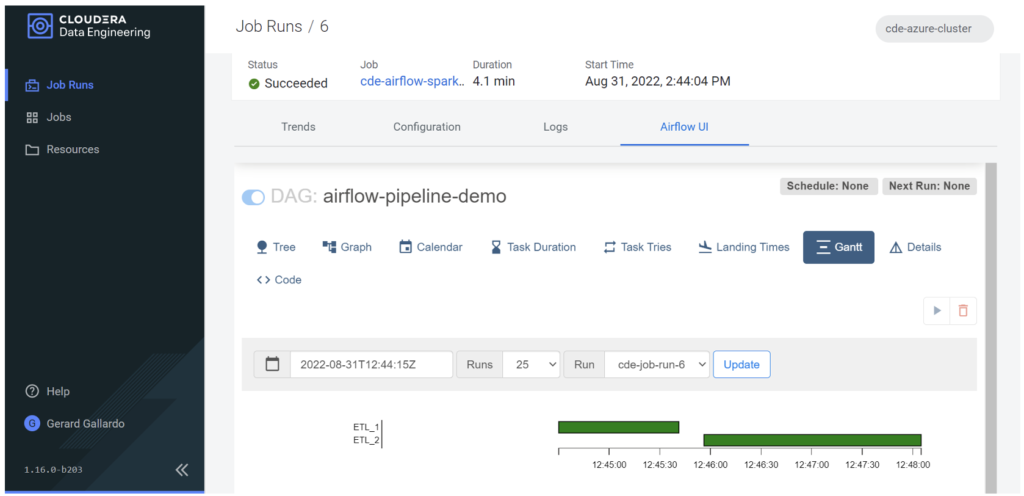This screenshot has height=496, width=1024.
Task: Click the ETL_2 Gantt bar
Action: [x=812, y=440]
